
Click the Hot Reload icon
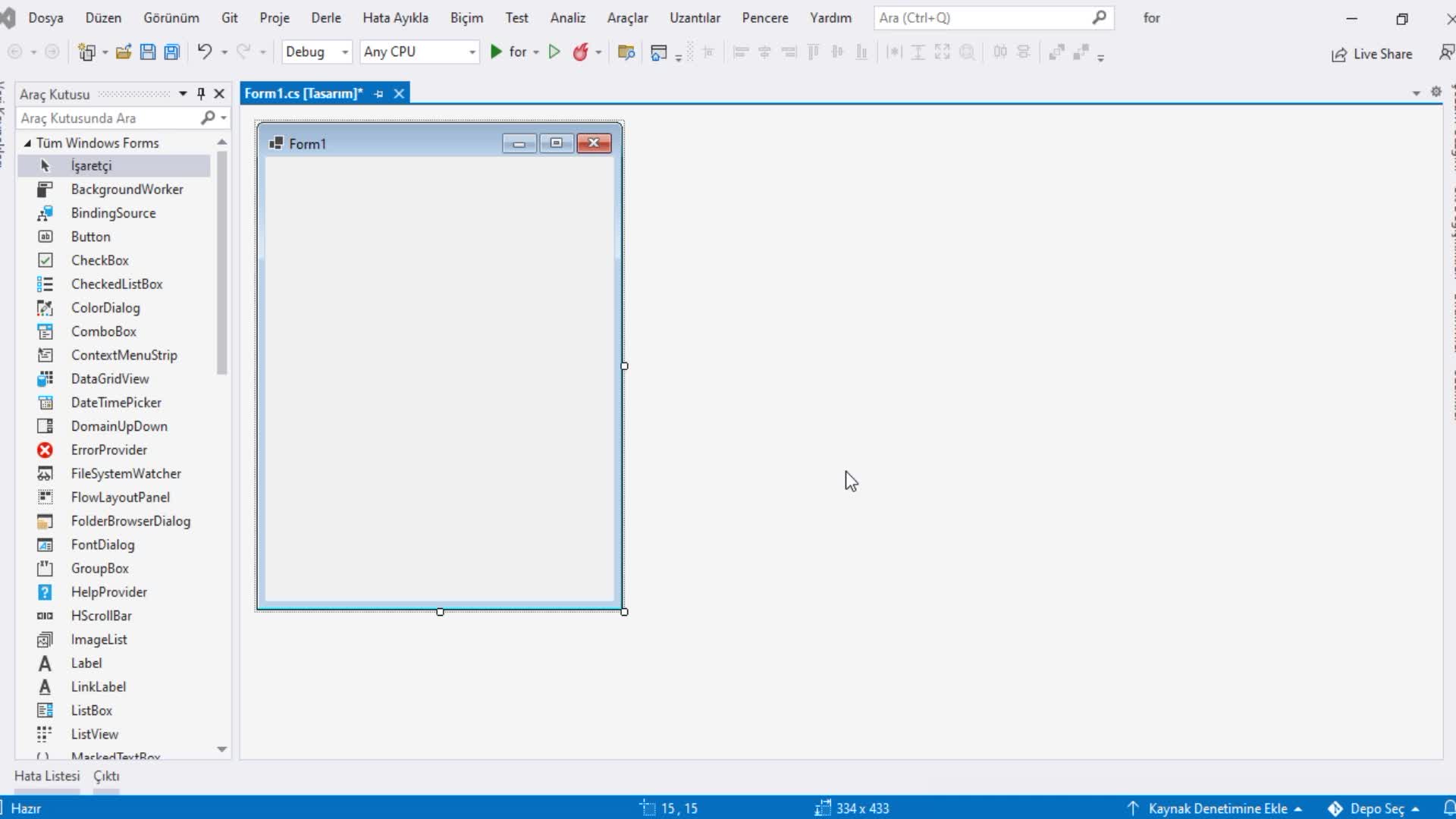click(x=580, y=52)
